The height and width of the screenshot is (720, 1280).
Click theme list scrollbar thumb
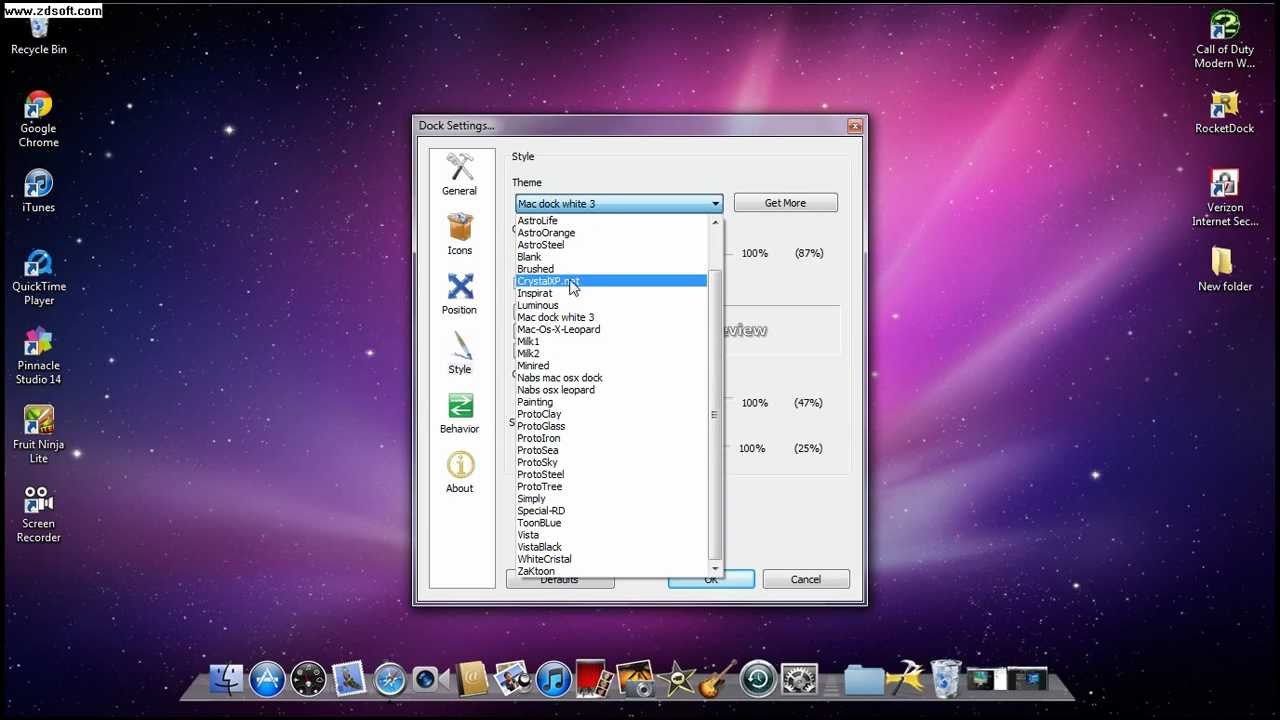714,414
